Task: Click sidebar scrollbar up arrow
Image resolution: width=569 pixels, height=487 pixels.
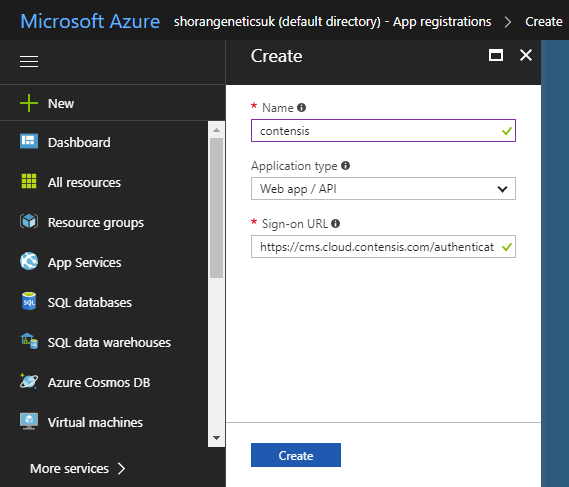Action: click(217, 130)
